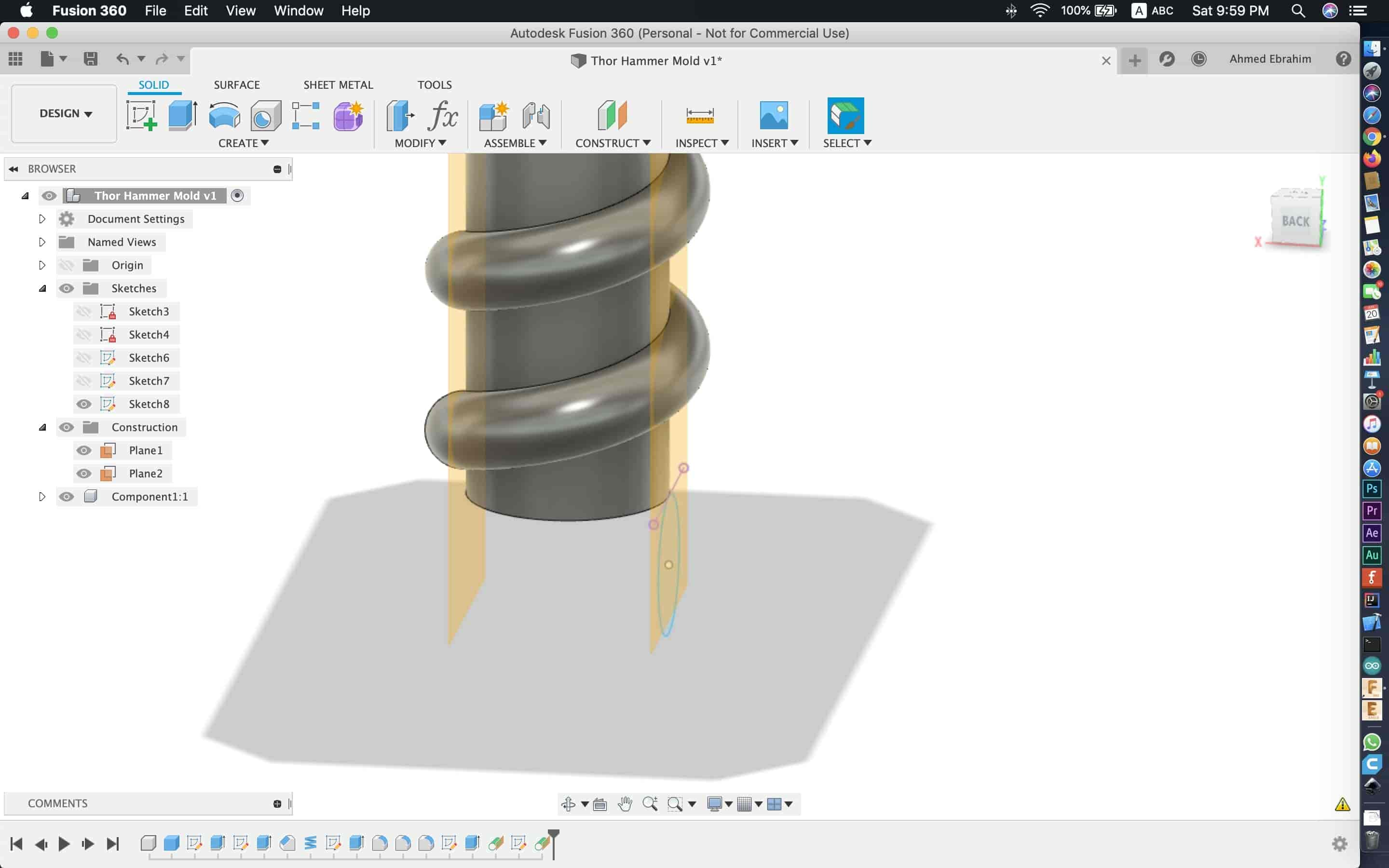Show Sketch6 visibility
This screenshot has width=1389, height=868.
coord(84,358)
